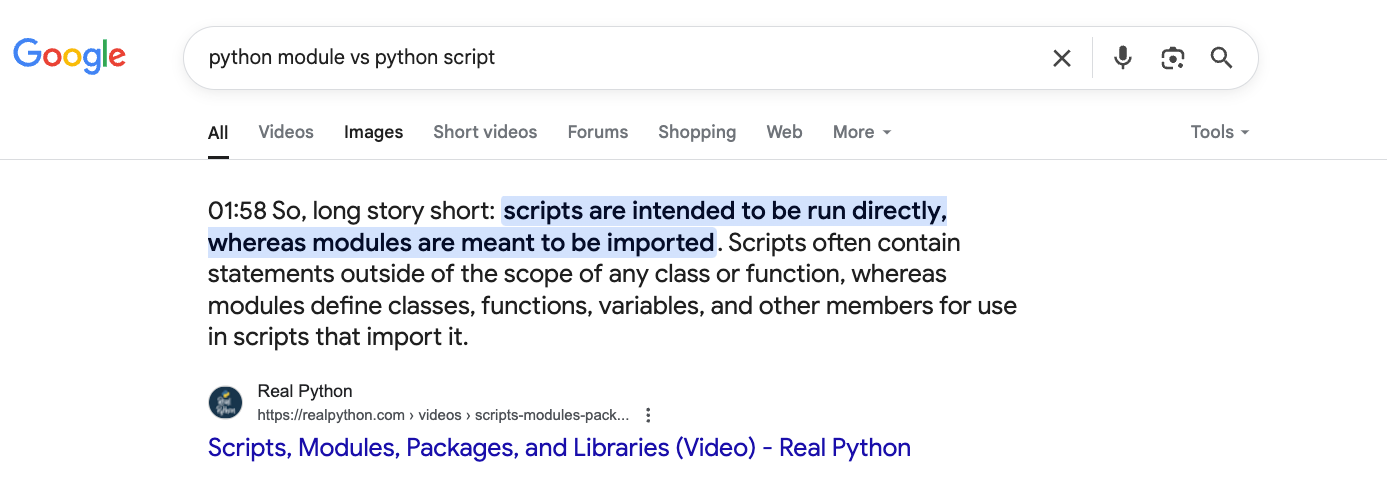This screenshot has height=477, width=1387.
Task: Open the Tools dropdown
Action: [1219, 132]
